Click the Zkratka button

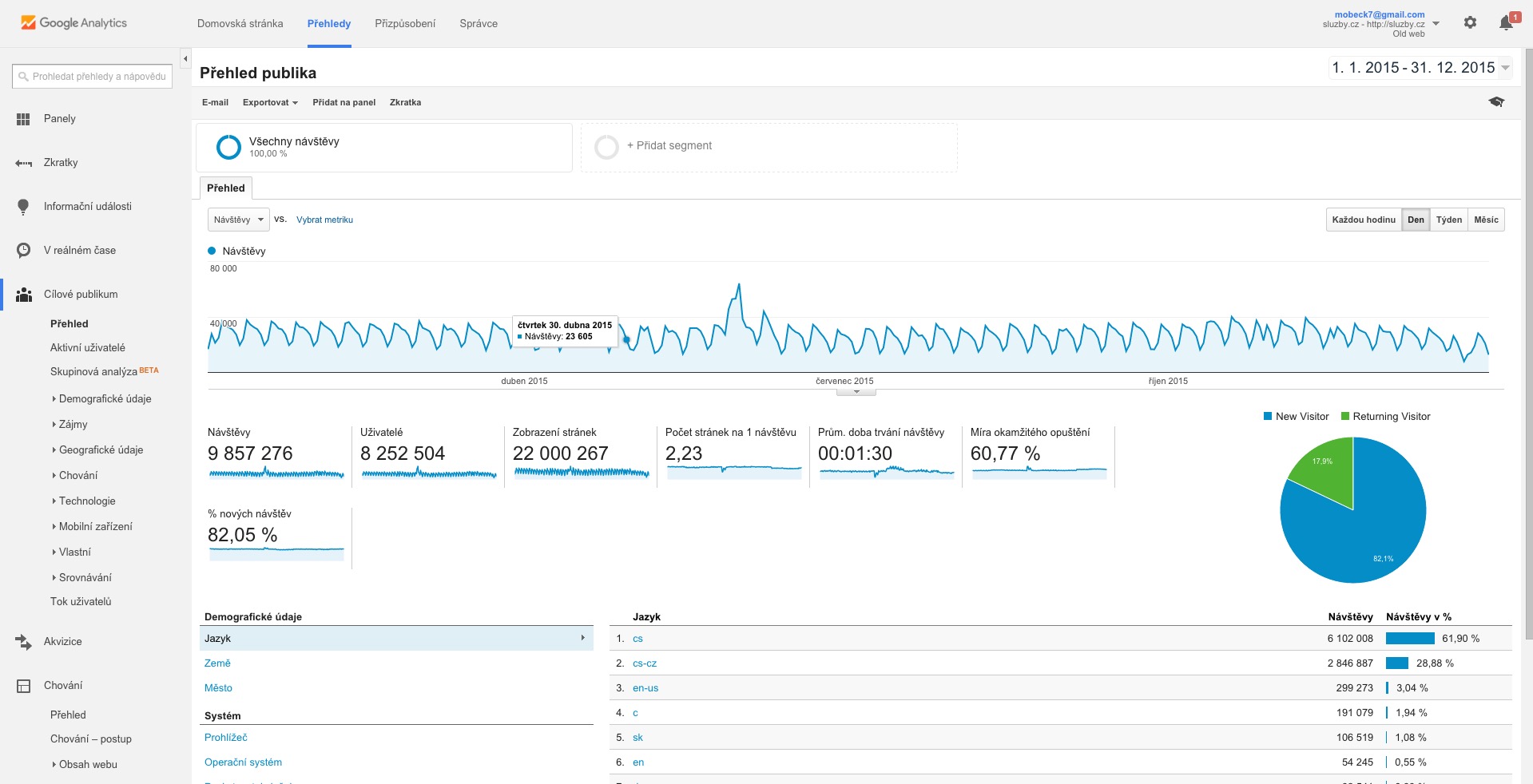(405, 102)
